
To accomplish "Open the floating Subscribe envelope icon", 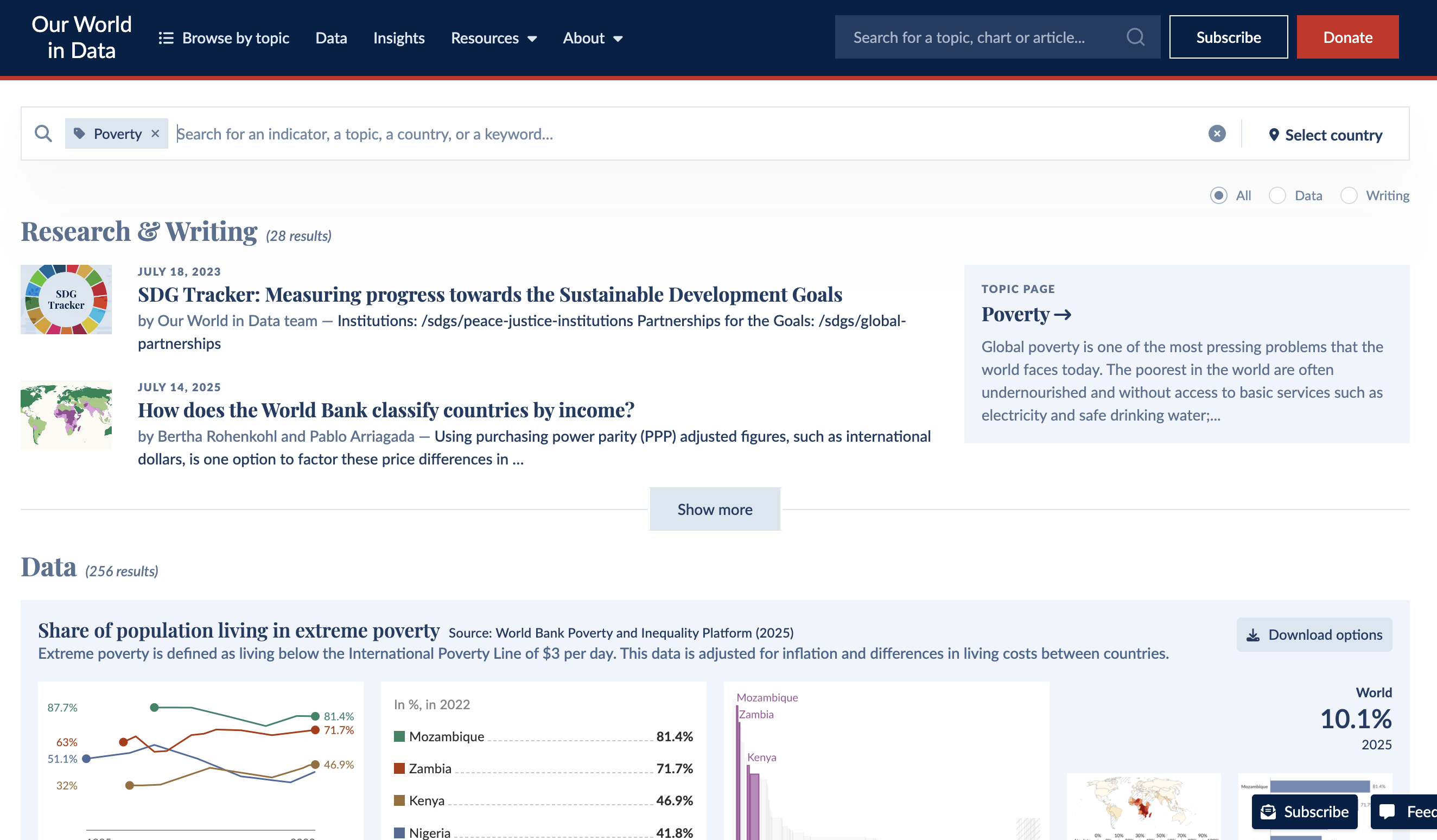I will (1268, 811).
